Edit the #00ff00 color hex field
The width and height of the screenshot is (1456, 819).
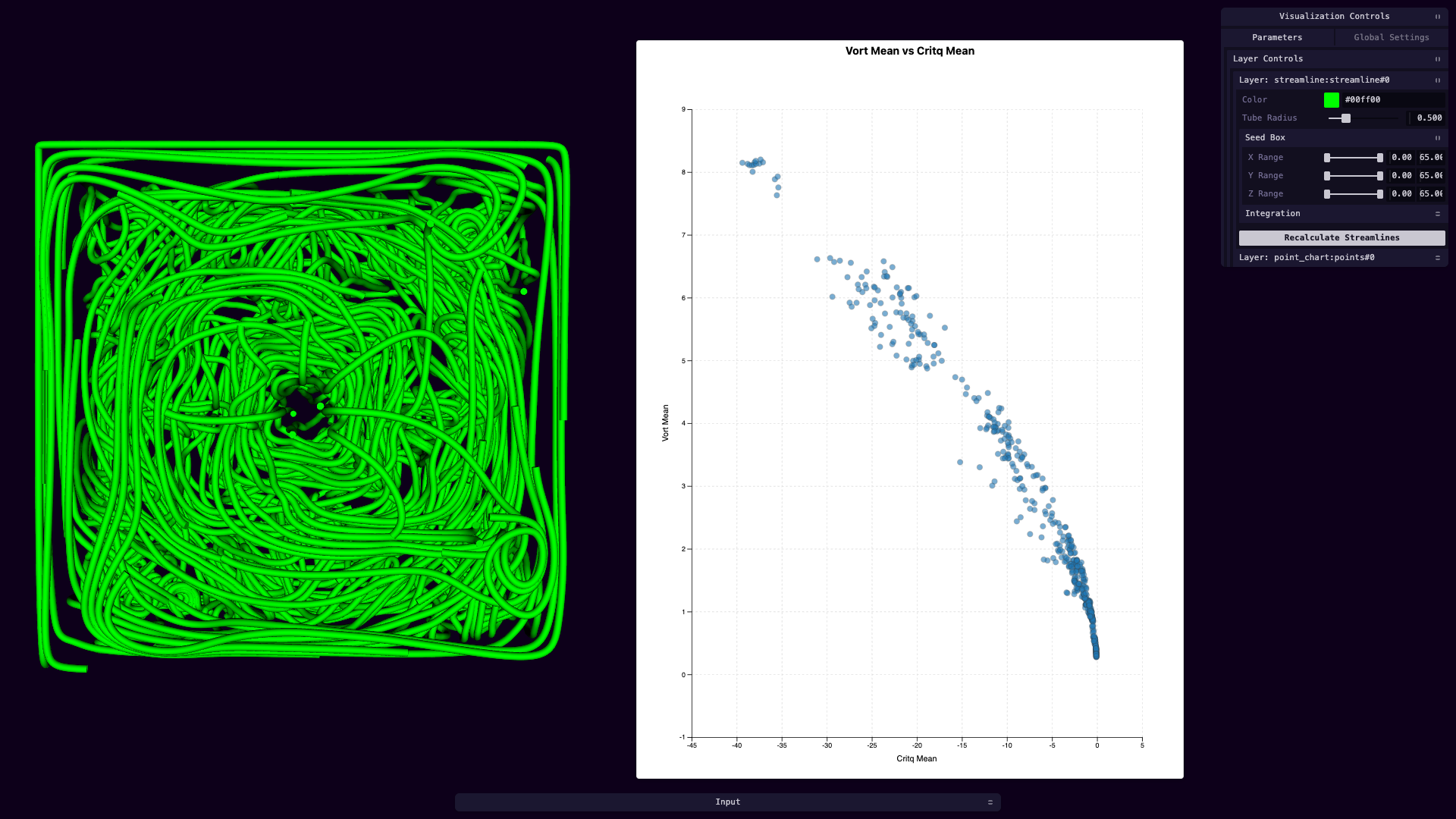click(1392, 100)
